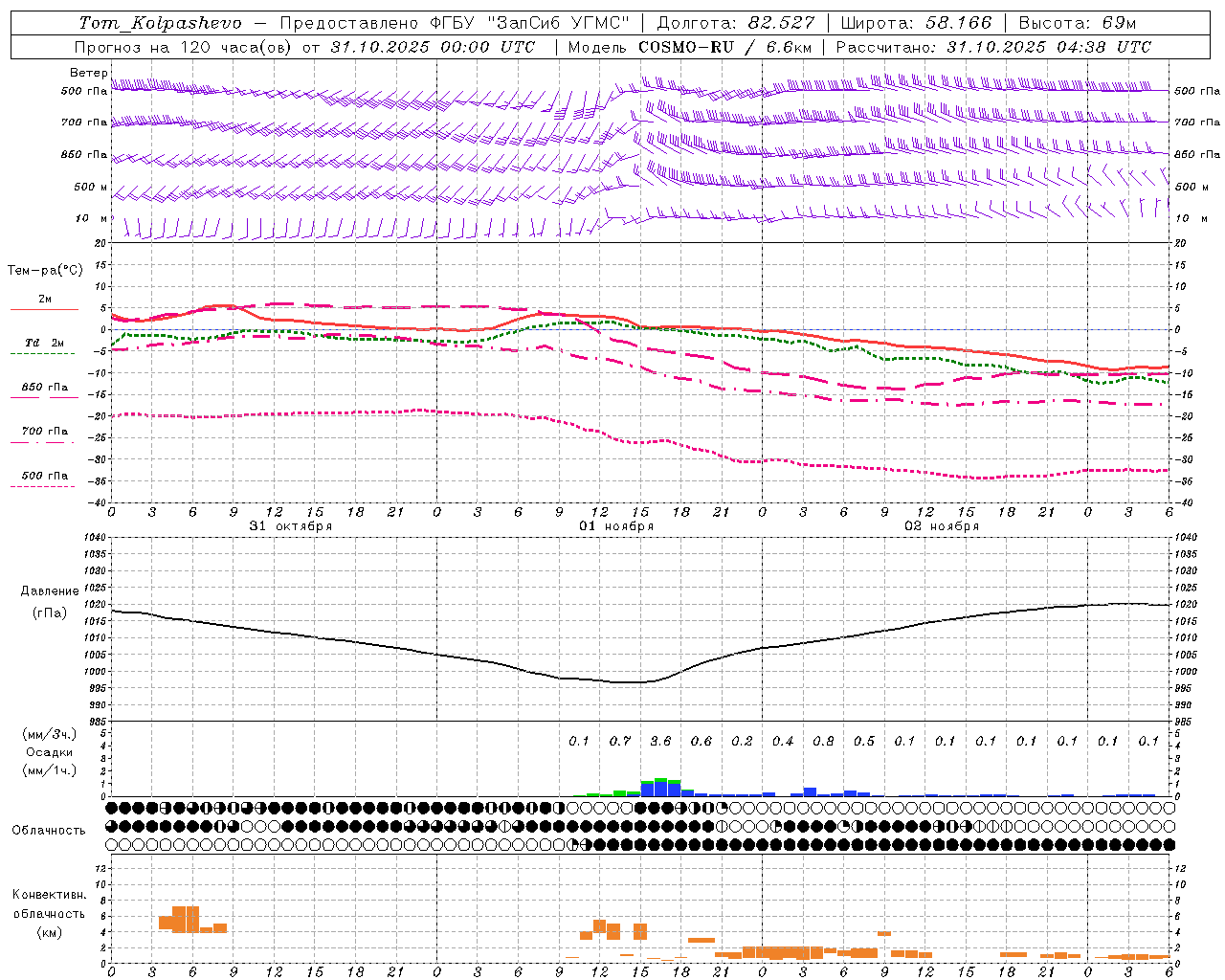Click the 'Долгота: 82.527' header field
The width and height of the screenshot is (1225, 980).
(736, 23)
